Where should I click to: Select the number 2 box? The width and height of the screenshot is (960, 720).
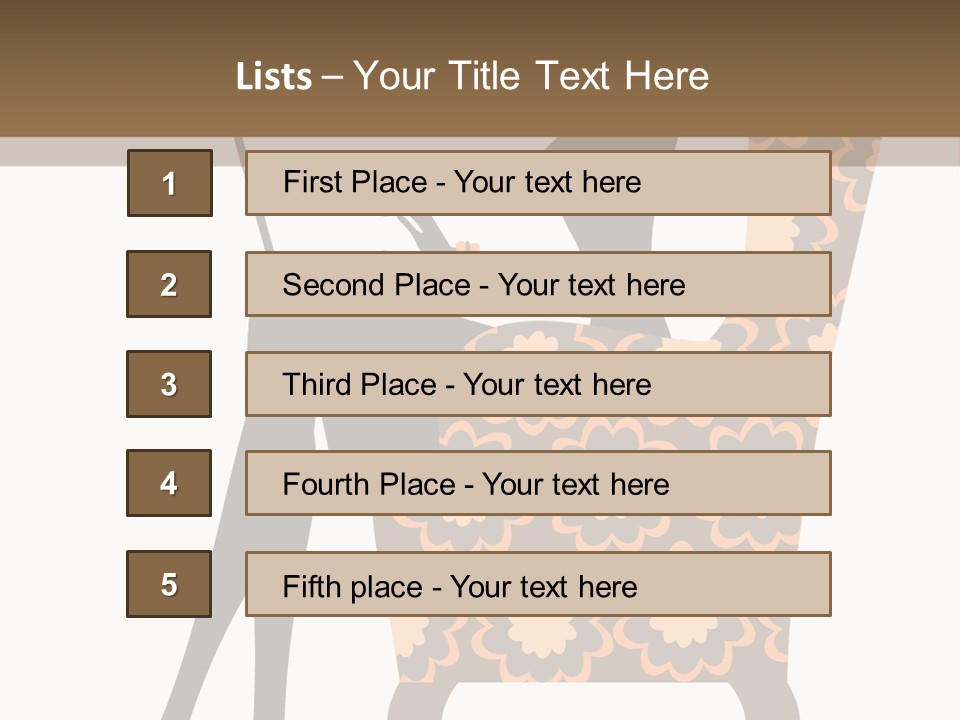[x=169, y=284]
